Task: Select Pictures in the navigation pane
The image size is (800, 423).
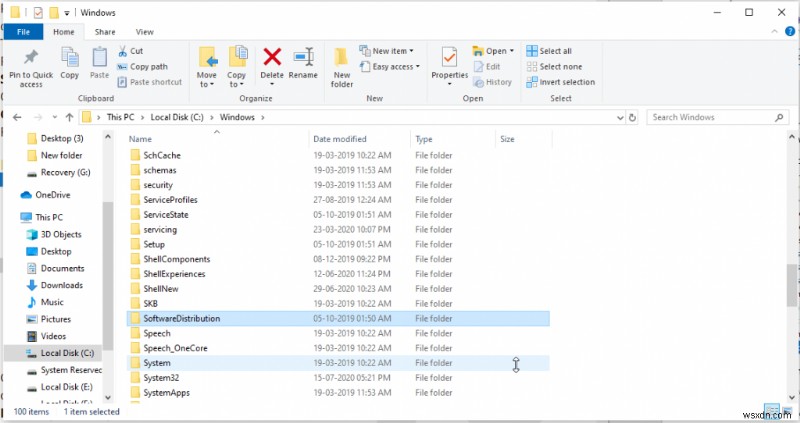Action: coord(56,319)
